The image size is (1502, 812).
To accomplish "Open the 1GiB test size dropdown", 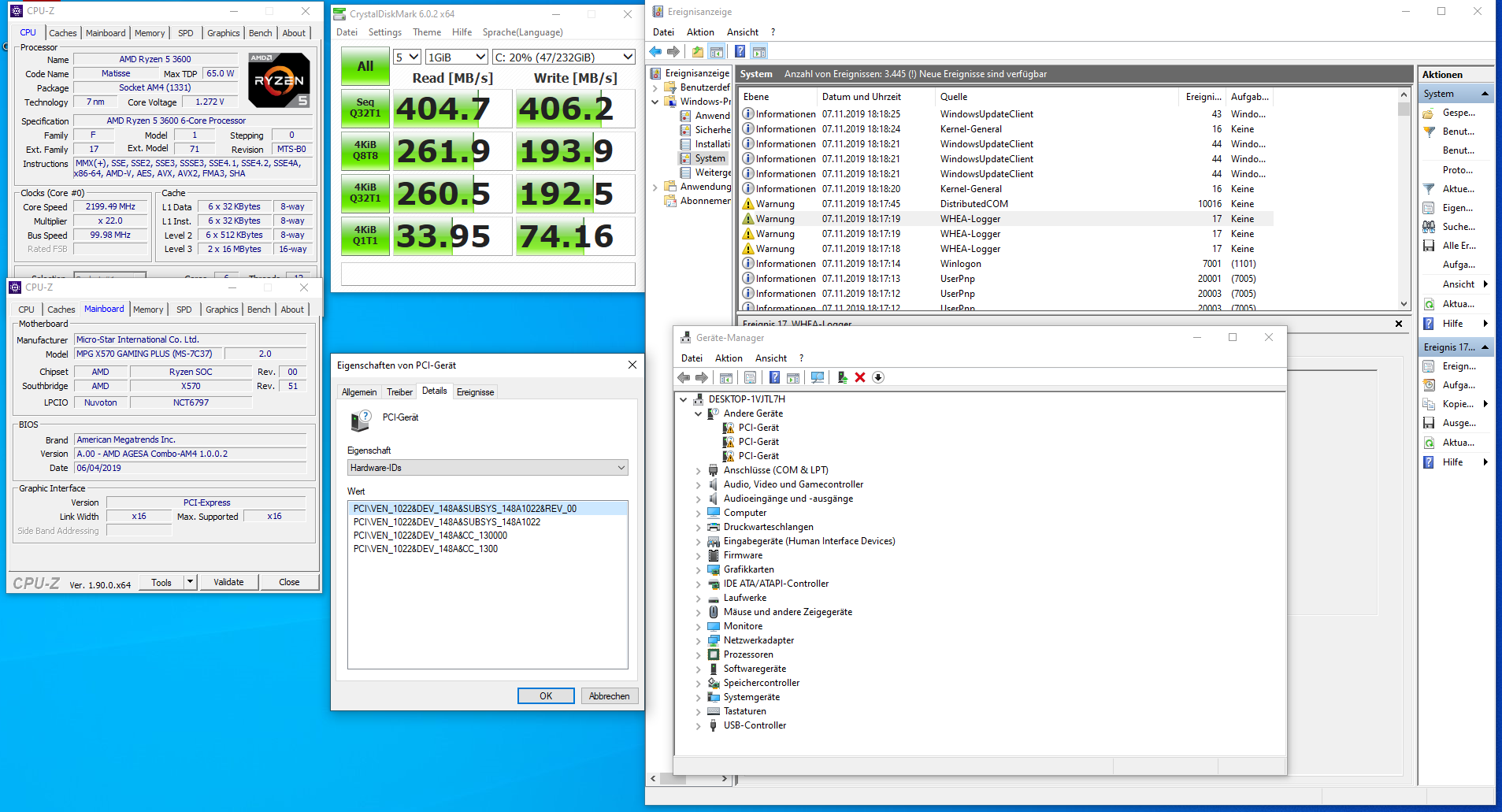I will (457, 57).
